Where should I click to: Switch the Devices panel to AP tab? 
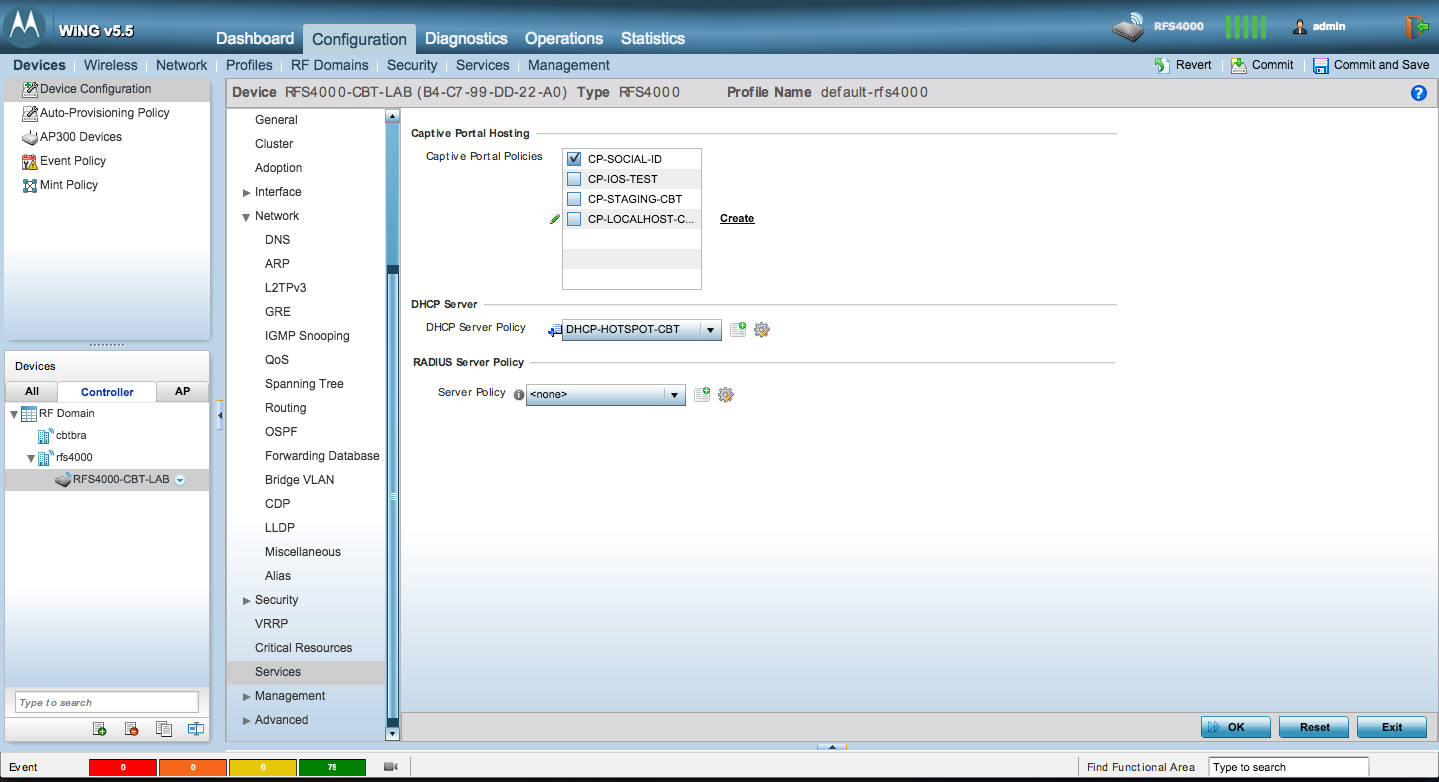point(183,392)
